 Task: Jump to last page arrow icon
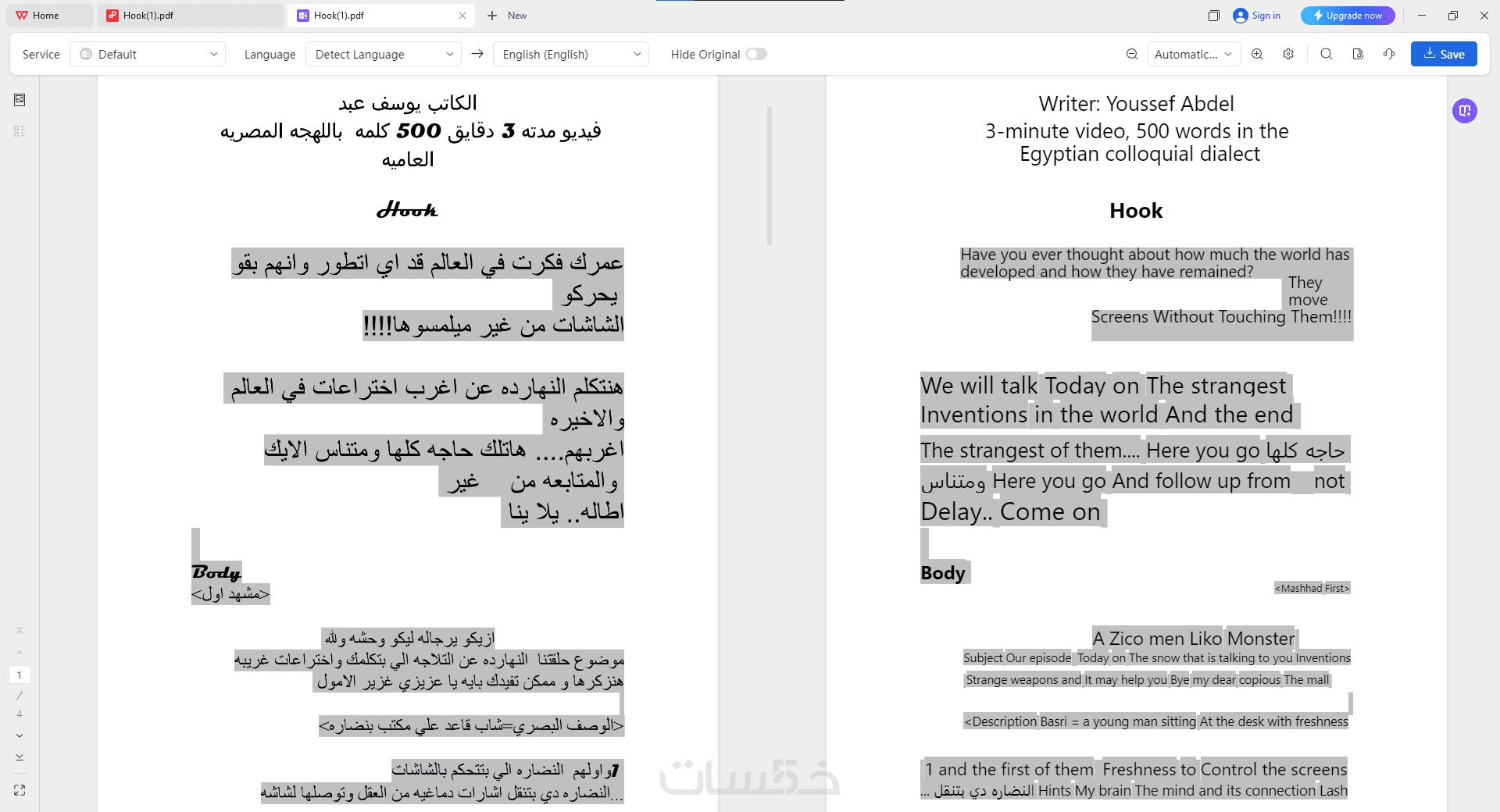click(x=20, y=757)
